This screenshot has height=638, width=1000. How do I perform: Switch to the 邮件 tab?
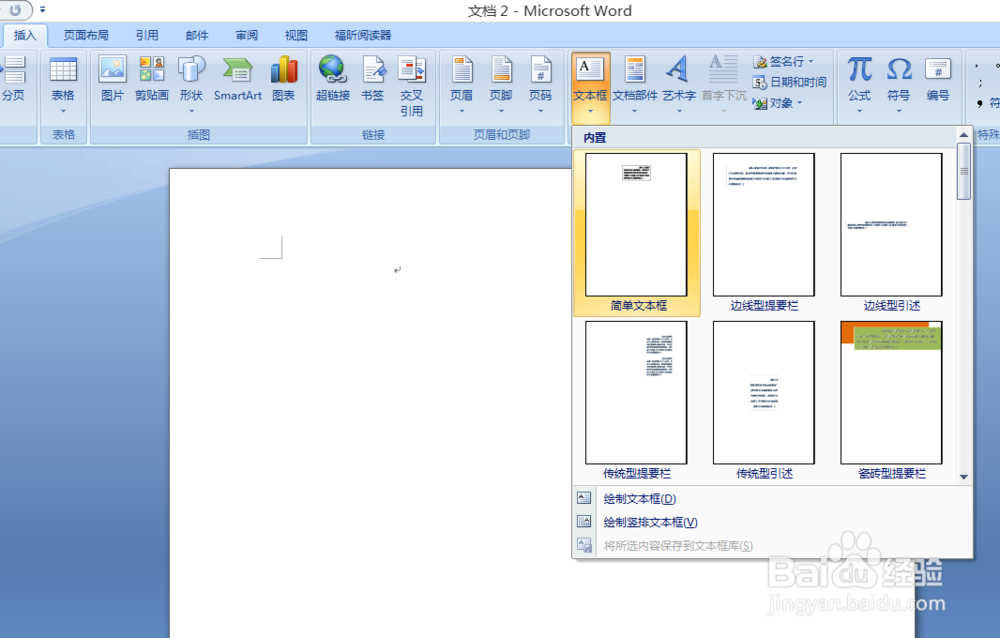coord(196,35)
